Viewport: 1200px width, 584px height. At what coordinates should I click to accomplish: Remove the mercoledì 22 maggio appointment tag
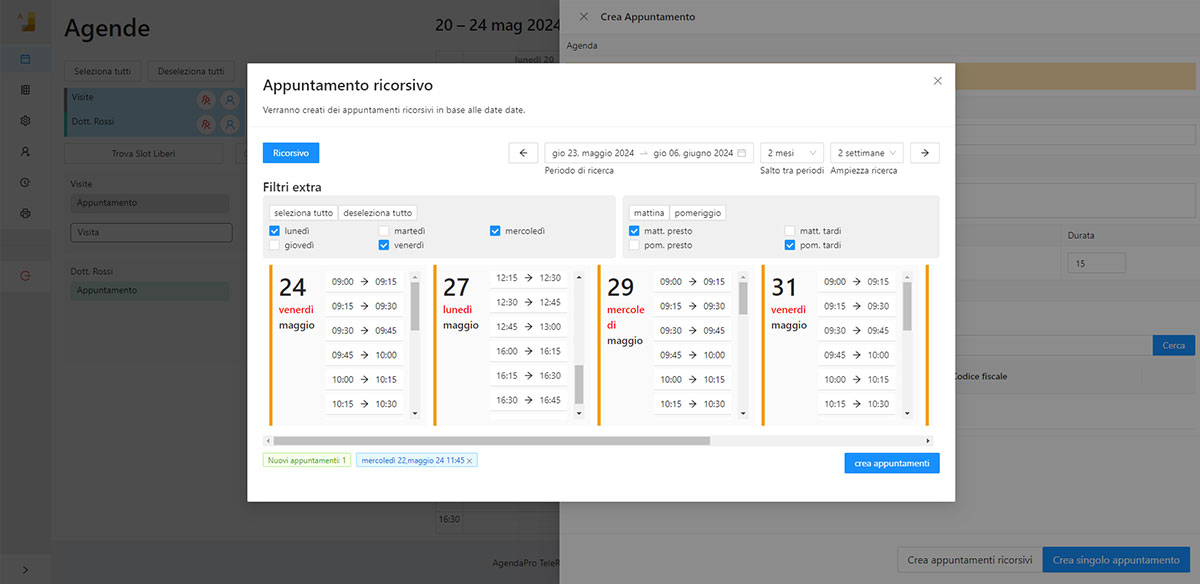pyautogui.click(x=470, y=460)
